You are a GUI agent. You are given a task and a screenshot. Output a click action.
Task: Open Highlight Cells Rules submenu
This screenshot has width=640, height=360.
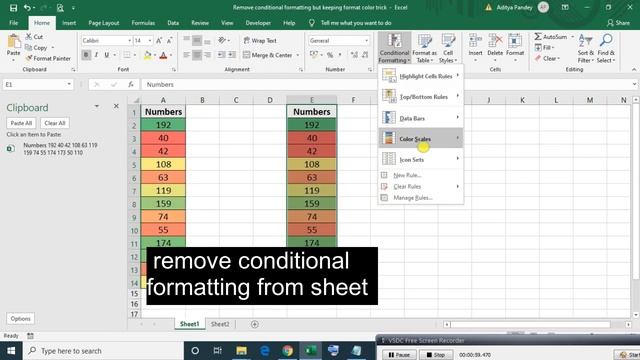tap(421, 76)
